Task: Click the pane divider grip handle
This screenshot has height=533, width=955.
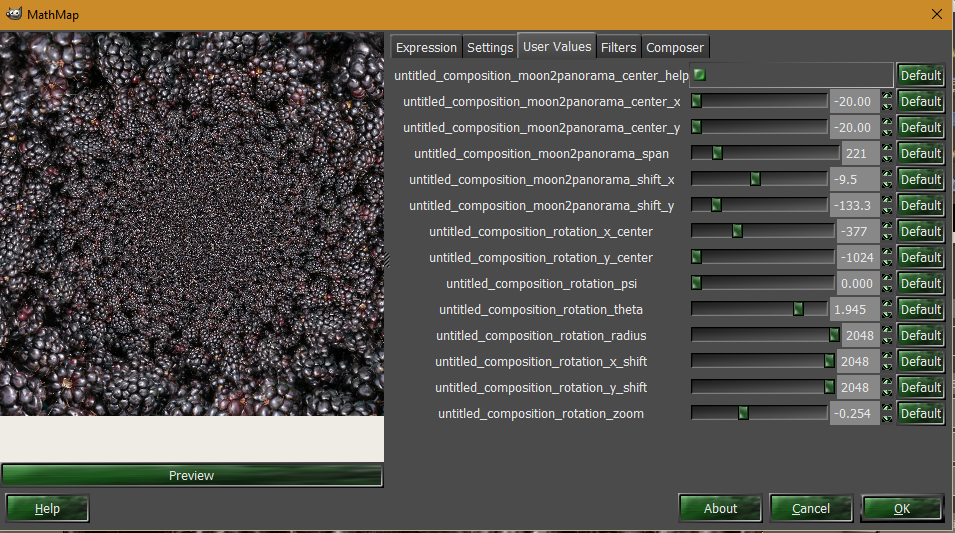Action: 387,259
